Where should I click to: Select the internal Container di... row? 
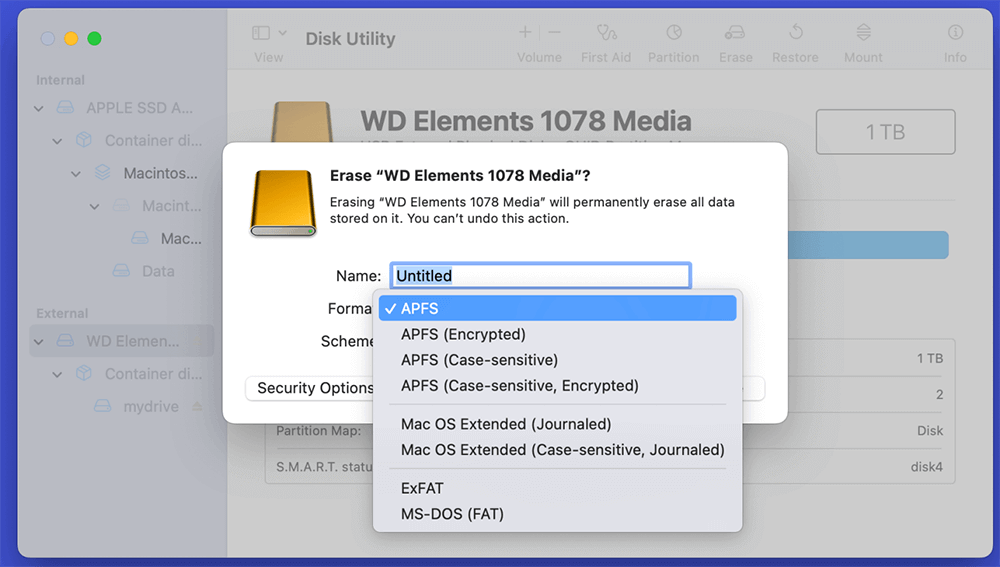121,140
